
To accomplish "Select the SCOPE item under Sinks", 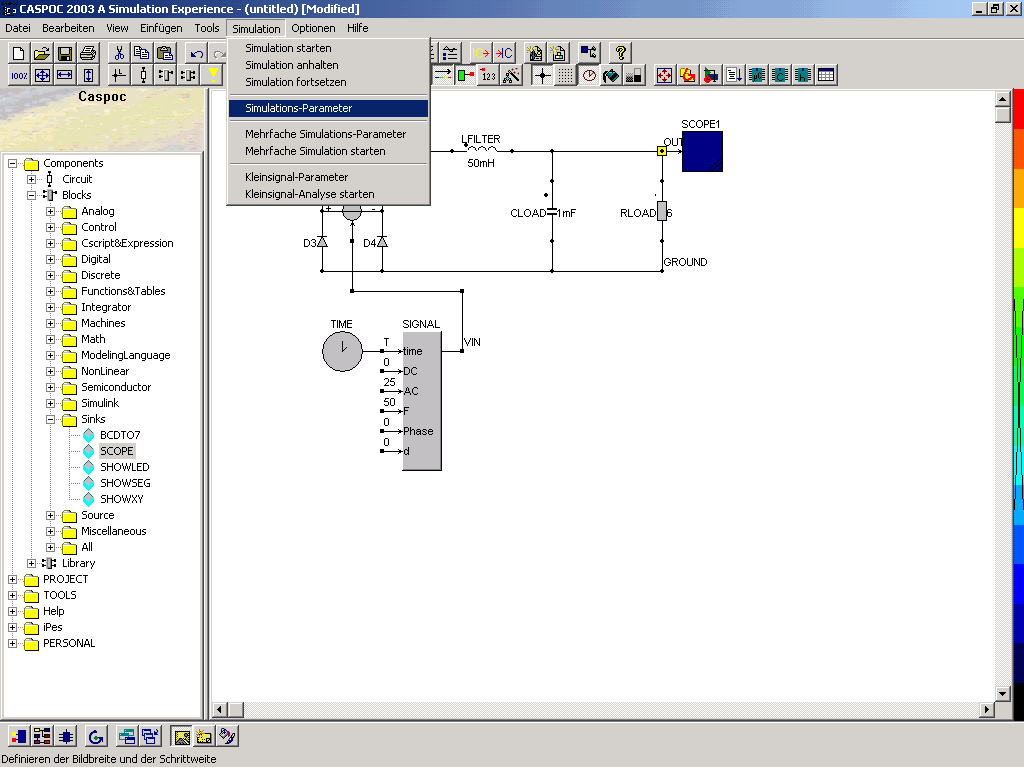I will coord(117,451).
